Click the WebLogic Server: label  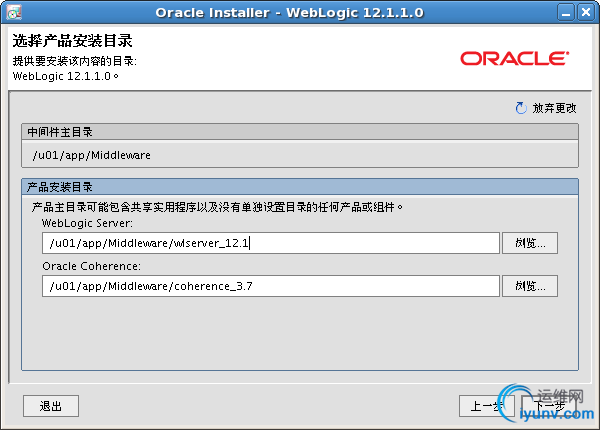coord(87,223)
